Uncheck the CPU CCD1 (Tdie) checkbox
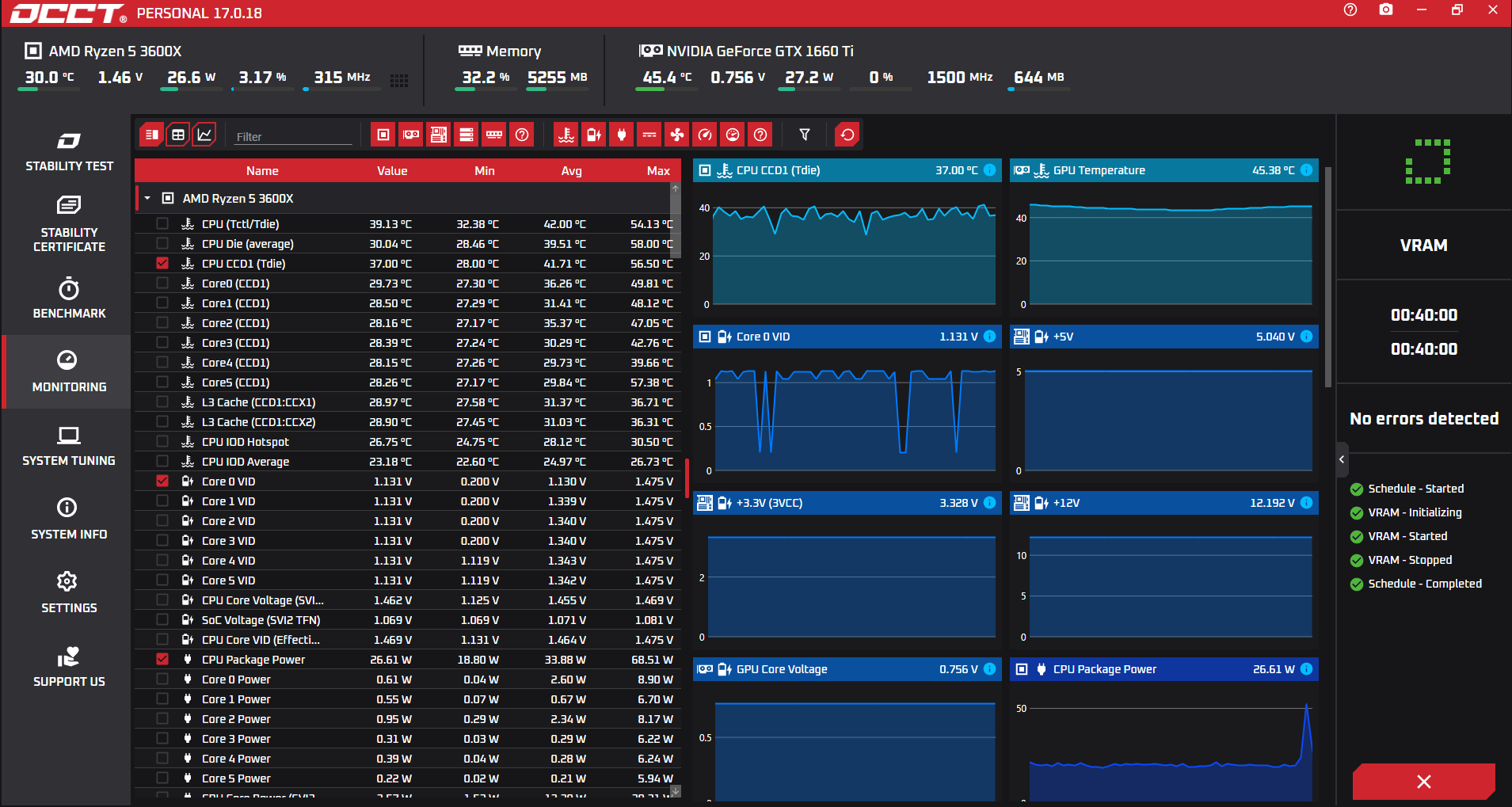Screen dimensions: 1512x807 pyautogui.click(x=162, y=263)
